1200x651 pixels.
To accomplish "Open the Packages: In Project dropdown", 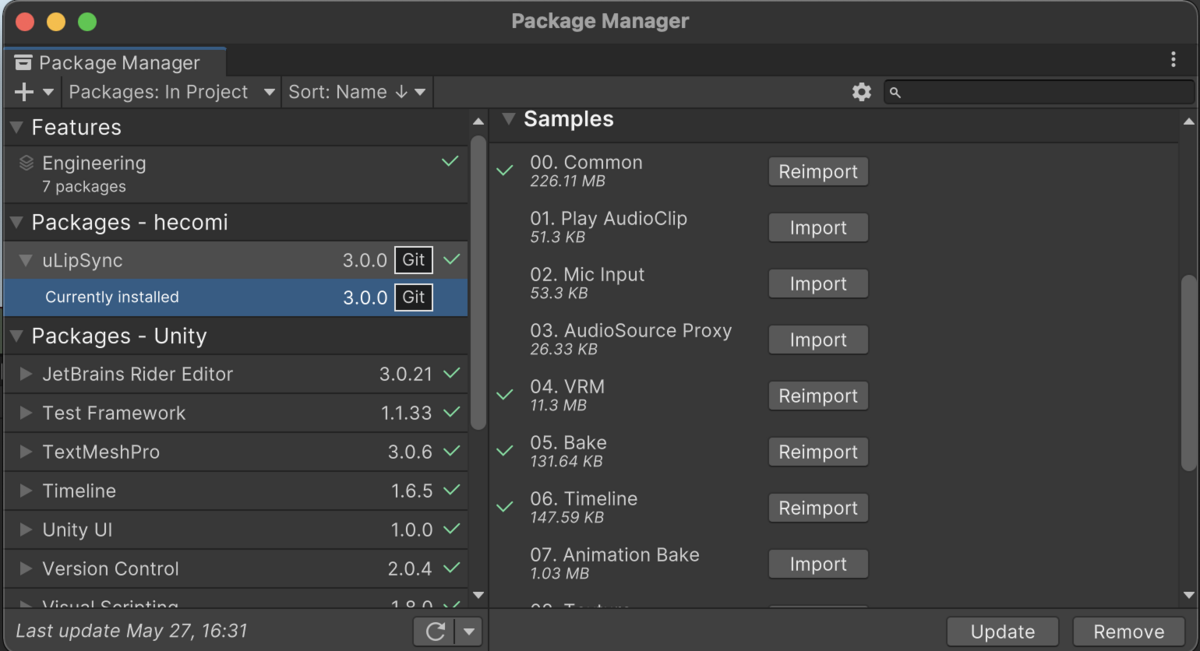I will click(171, 92).
